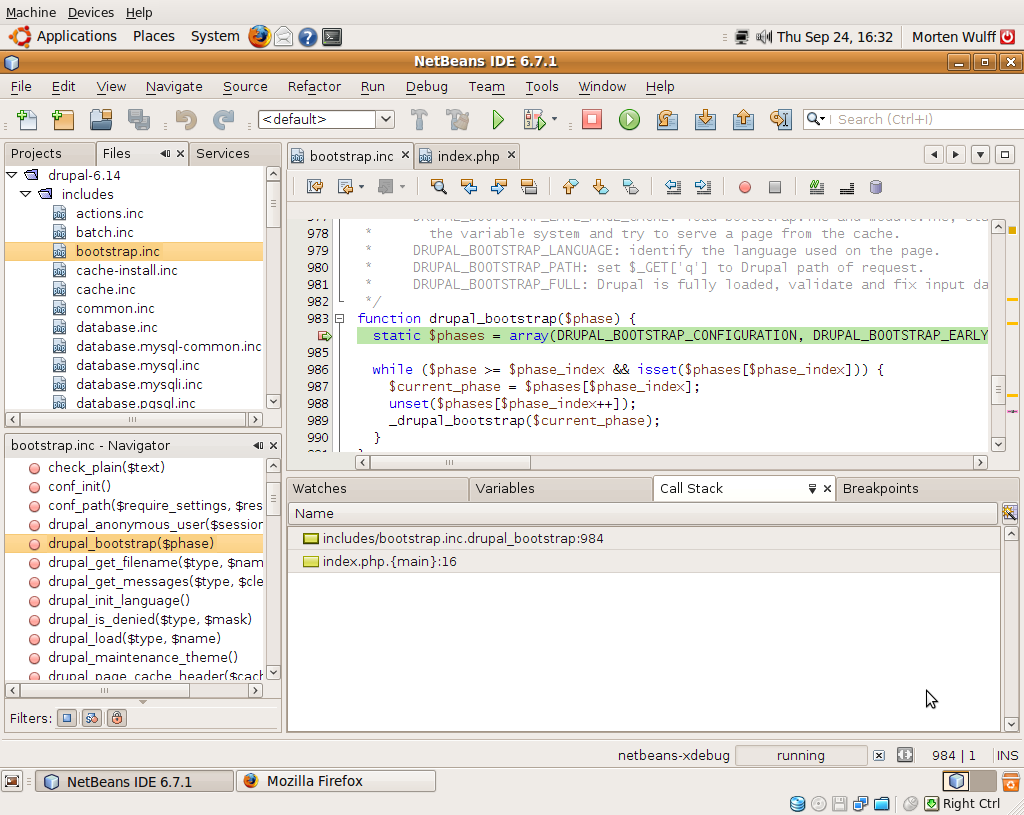This screenshot has width=1024, height=815.
Task: Click the Step Into debug icon
Action: [705, 120]
